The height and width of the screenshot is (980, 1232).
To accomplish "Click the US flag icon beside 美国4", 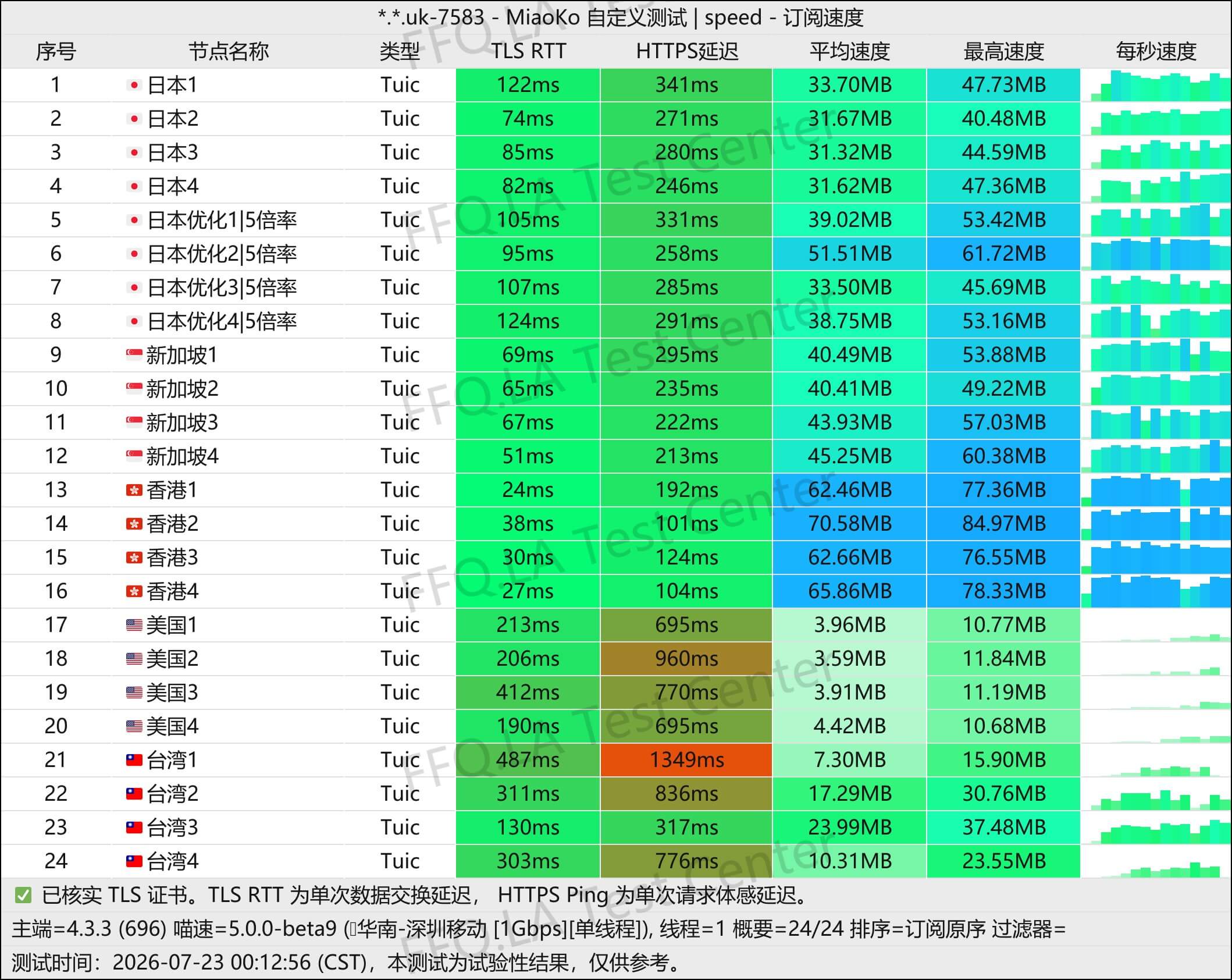I will click(x=134, y=726).
